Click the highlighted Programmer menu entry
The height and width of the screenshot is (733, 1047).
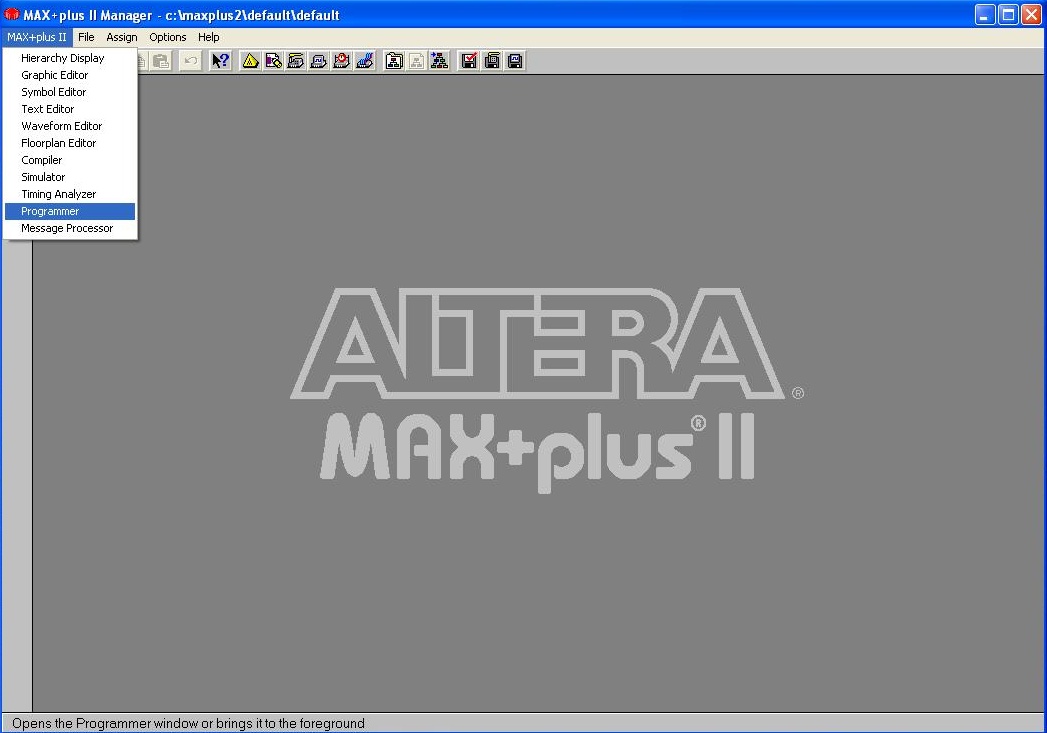click(70, 212)
